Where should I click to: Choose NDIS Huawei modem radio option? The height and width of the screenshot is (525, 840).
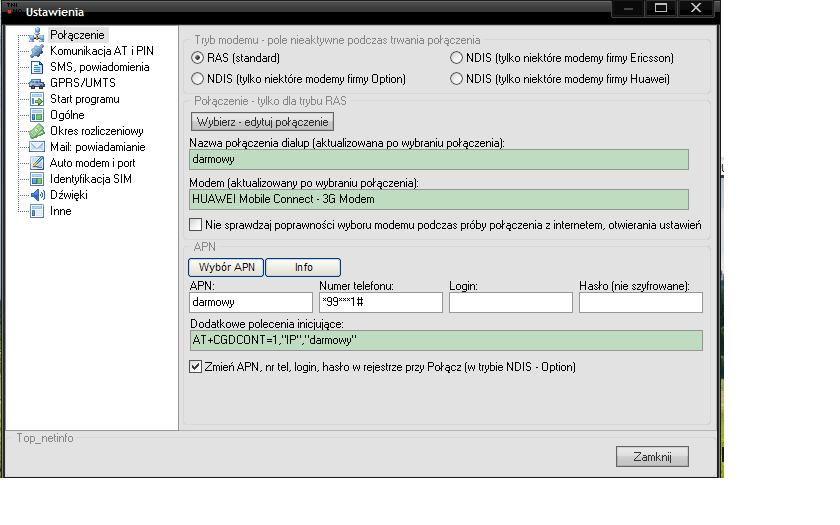(457, 78)
